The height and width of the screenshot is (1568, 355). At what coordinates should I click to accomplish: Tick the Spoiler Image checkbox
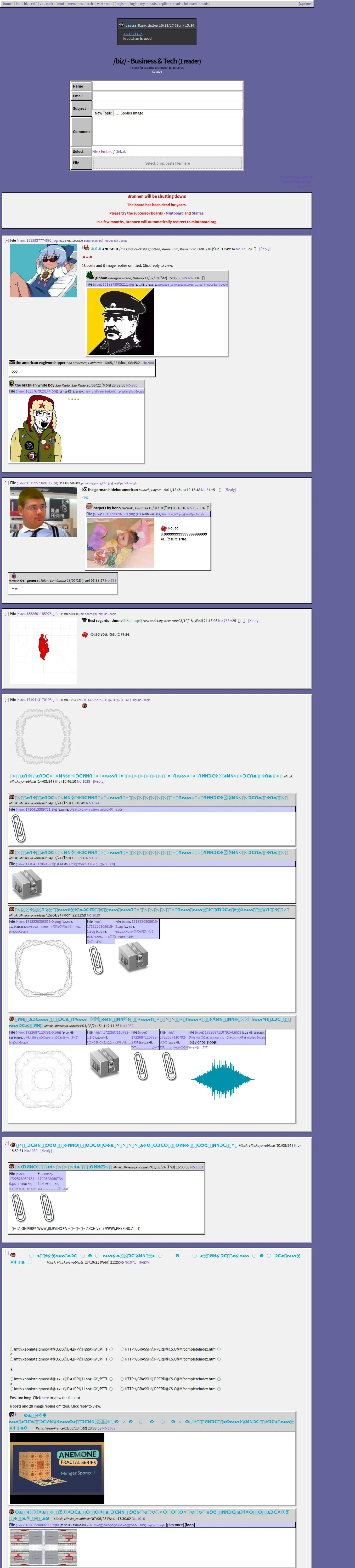117,113
